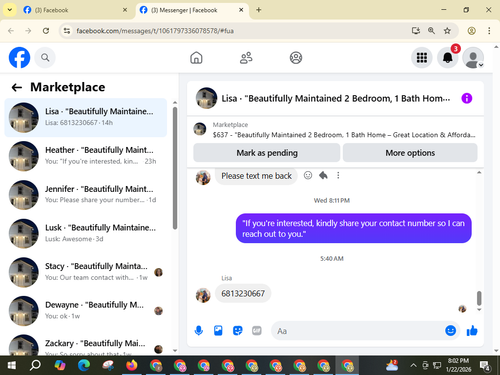Screen dimensions: 500x375
Task: Attach a file with the photo icon
Action: click(x=218, y=331)
